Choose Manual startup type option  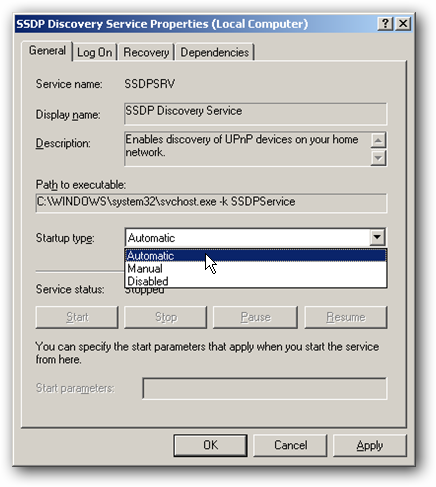256,268
